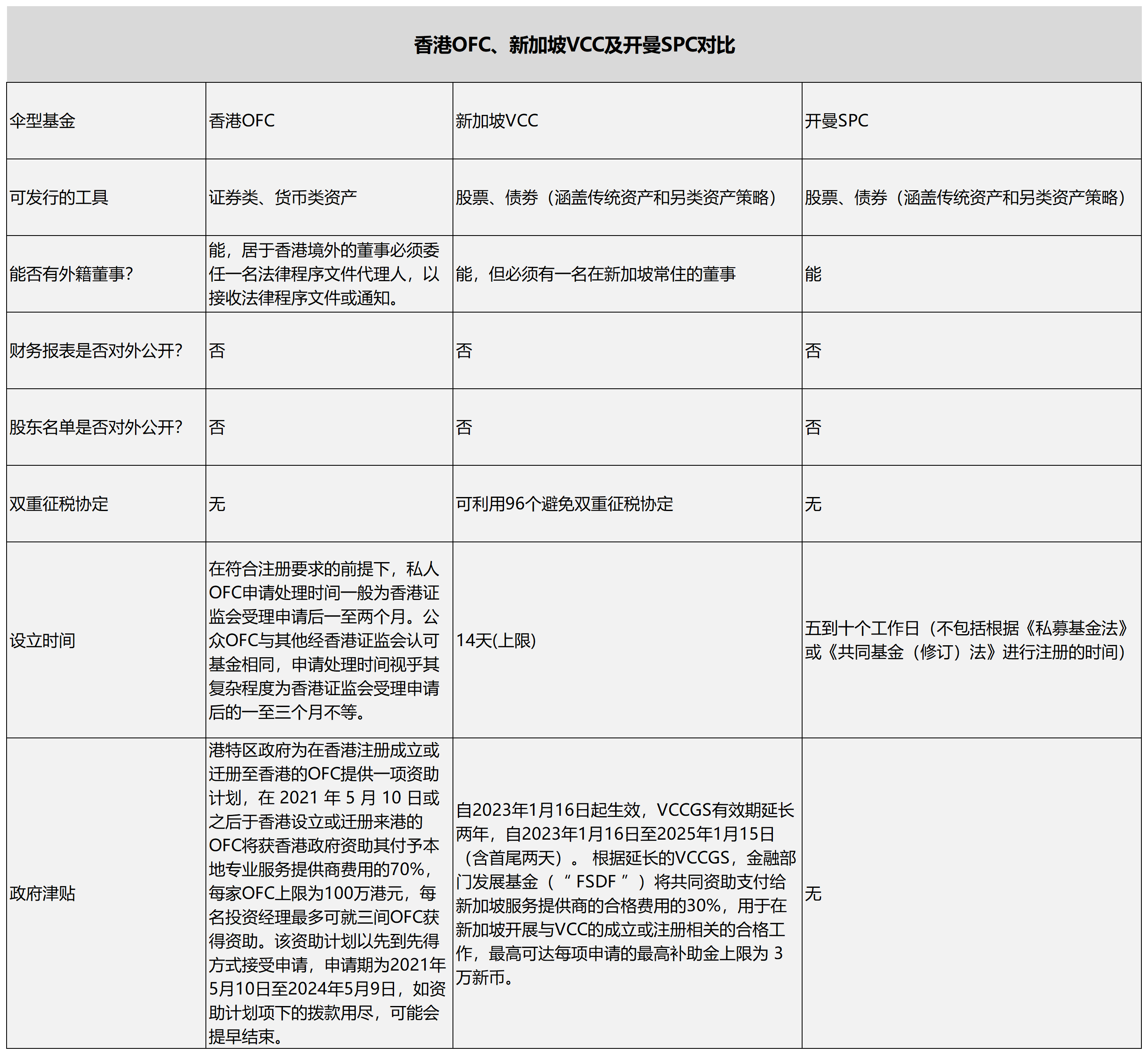The height and width of the screenshot is (1055, 1148).
Task: Select 否 under 开曼SPC for 股东名单
Action: point(972,427)
